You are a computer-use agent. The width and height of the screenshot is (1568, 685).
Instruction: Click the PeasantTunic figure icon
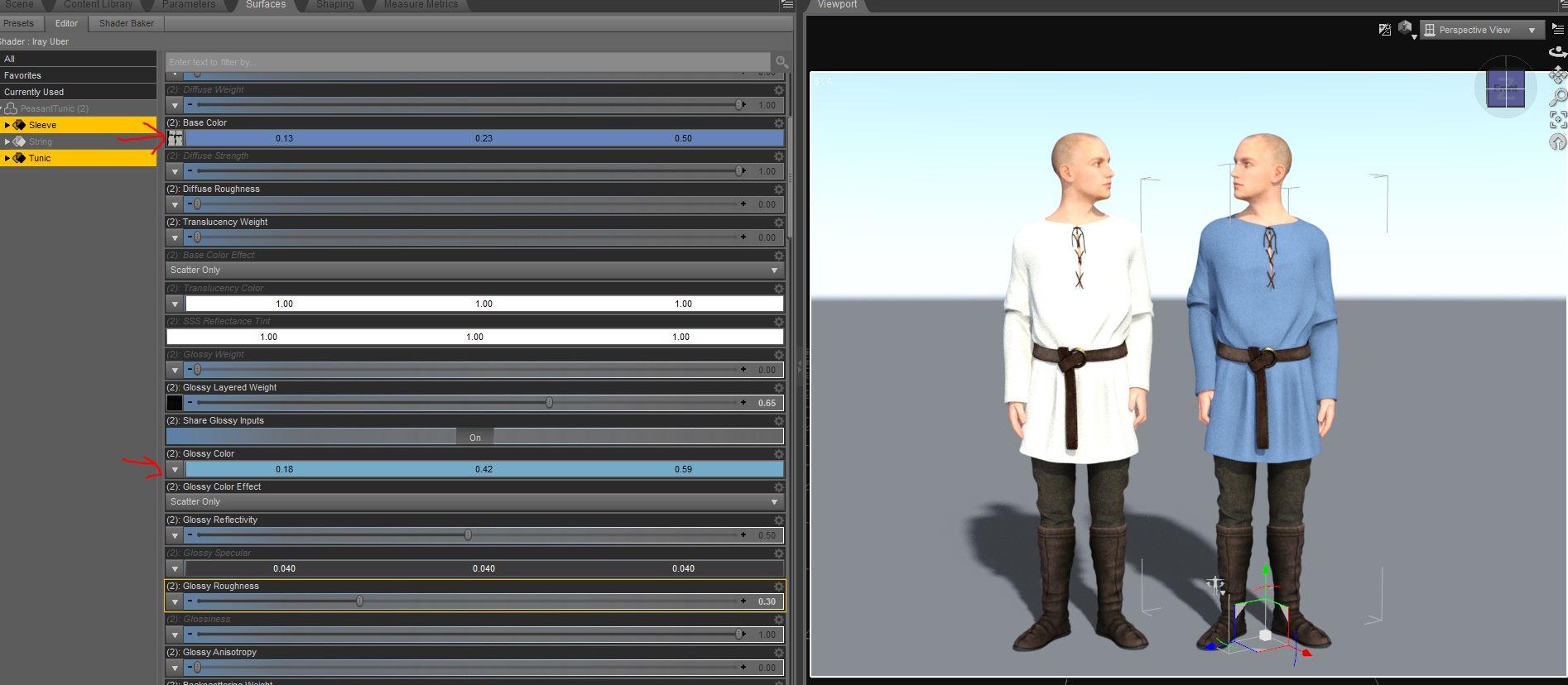[x=11, y=108]
